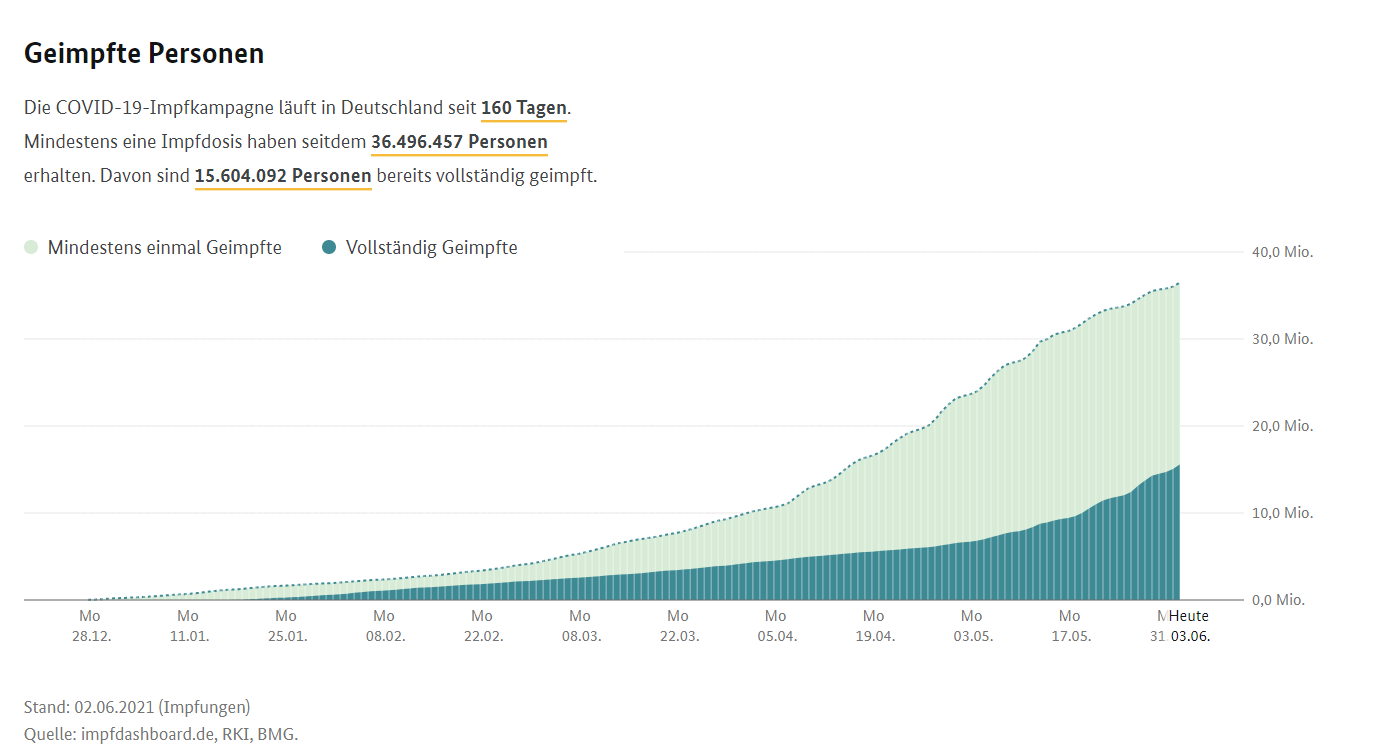Toggle the 'Vollständig Geimpfte' legend label
Viewport: 1384px width, 755px height.
point(431,248)
